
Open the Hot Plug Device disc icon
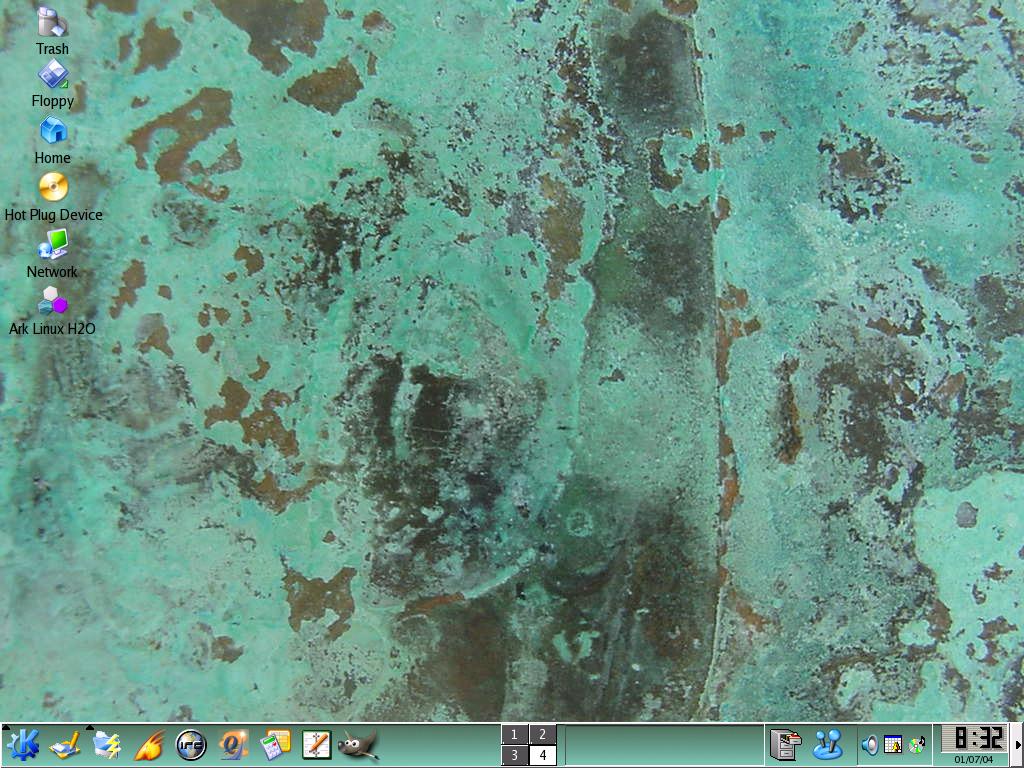point(53,187)
